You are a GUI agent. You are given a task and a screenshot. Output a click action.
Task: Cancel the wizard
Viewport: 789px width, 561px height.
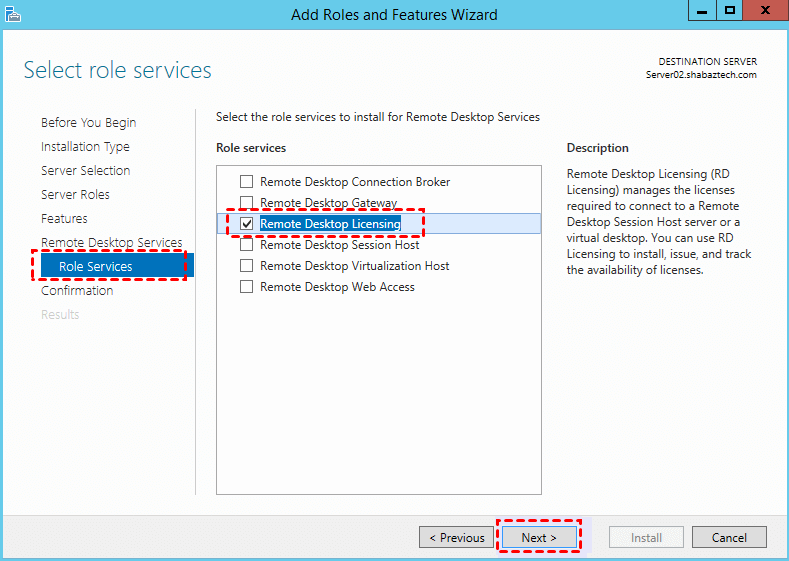pyautogui.click(x=729, y=538)
